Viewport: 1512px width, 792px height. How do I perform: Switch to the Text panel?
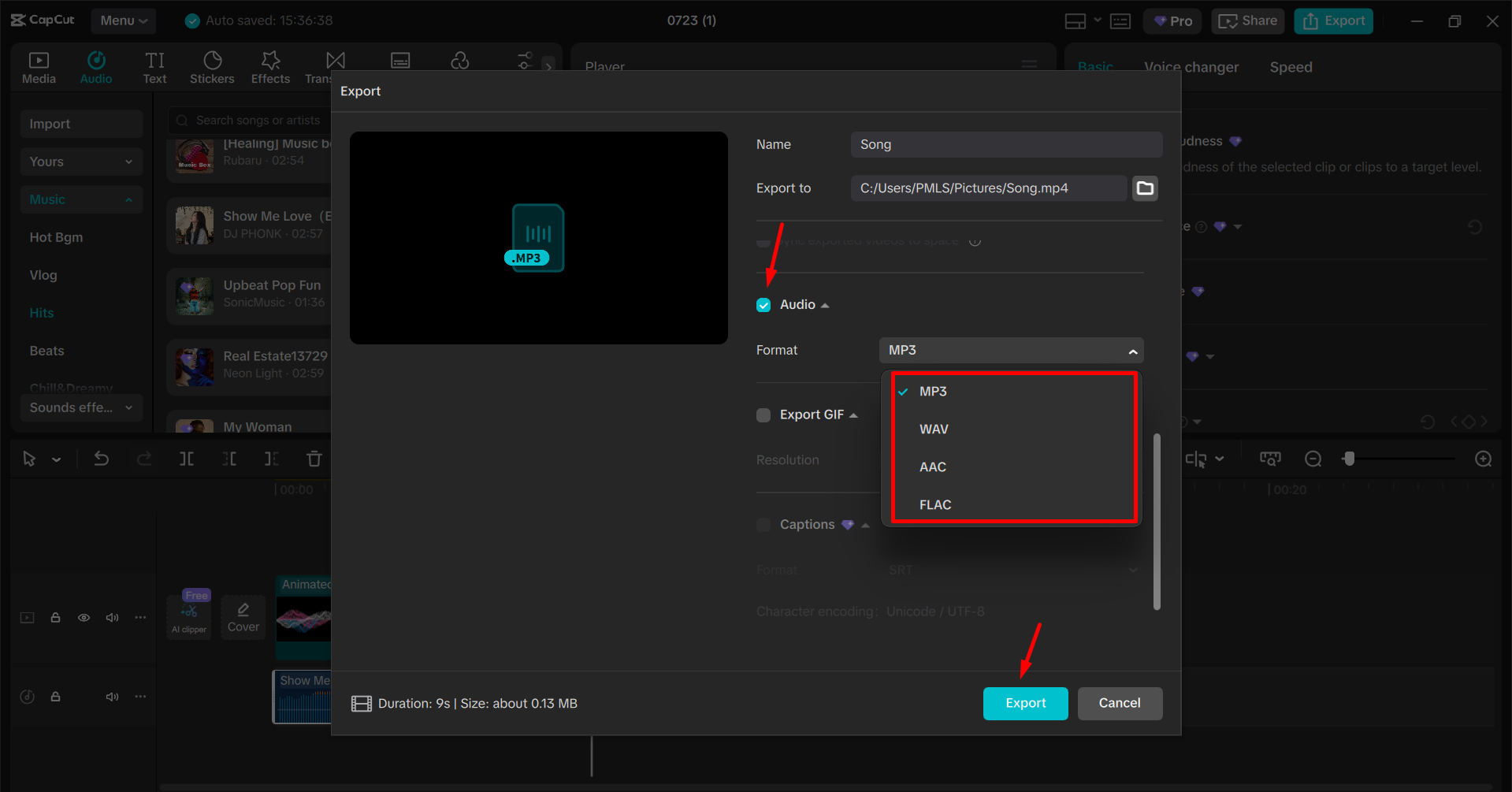point(154,66)
